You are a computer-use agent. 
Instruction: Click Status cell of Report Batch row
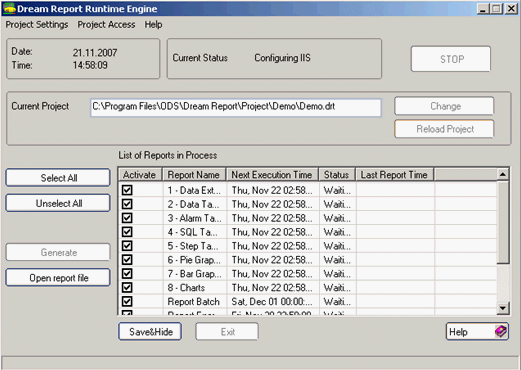337,302
